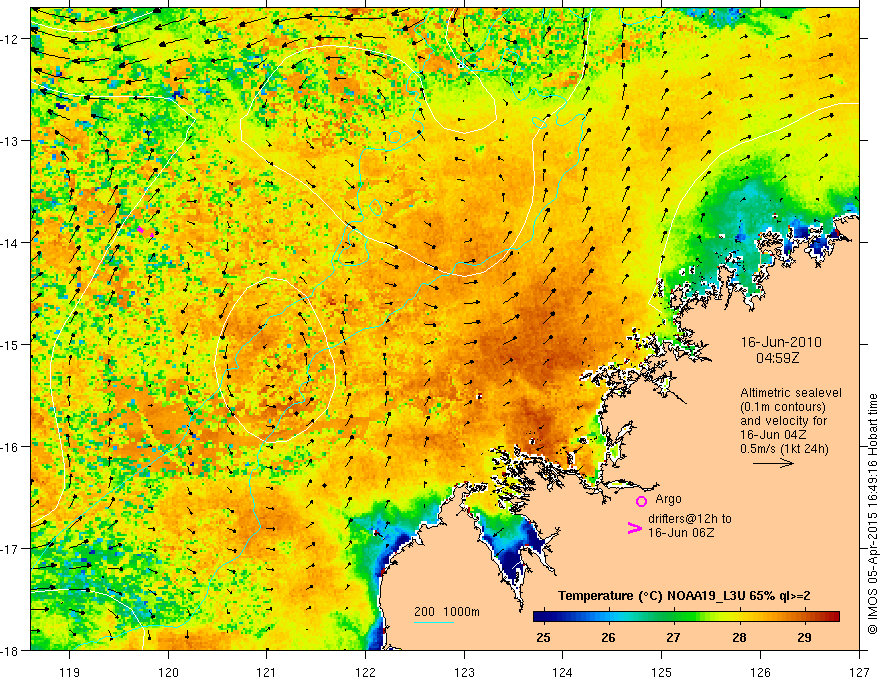
Task: Click the longitude label 122
Action: pyautogui.click(x=365, y=673)
